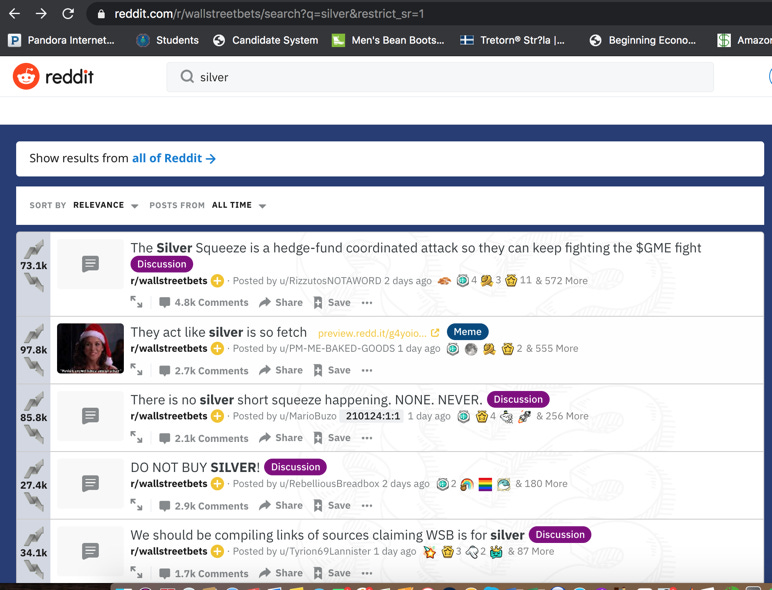Open 2.1k Comments link
Image resolution: width=772 pixels, height=590 pixels.
pyautogui.click(x=204, y=438)
